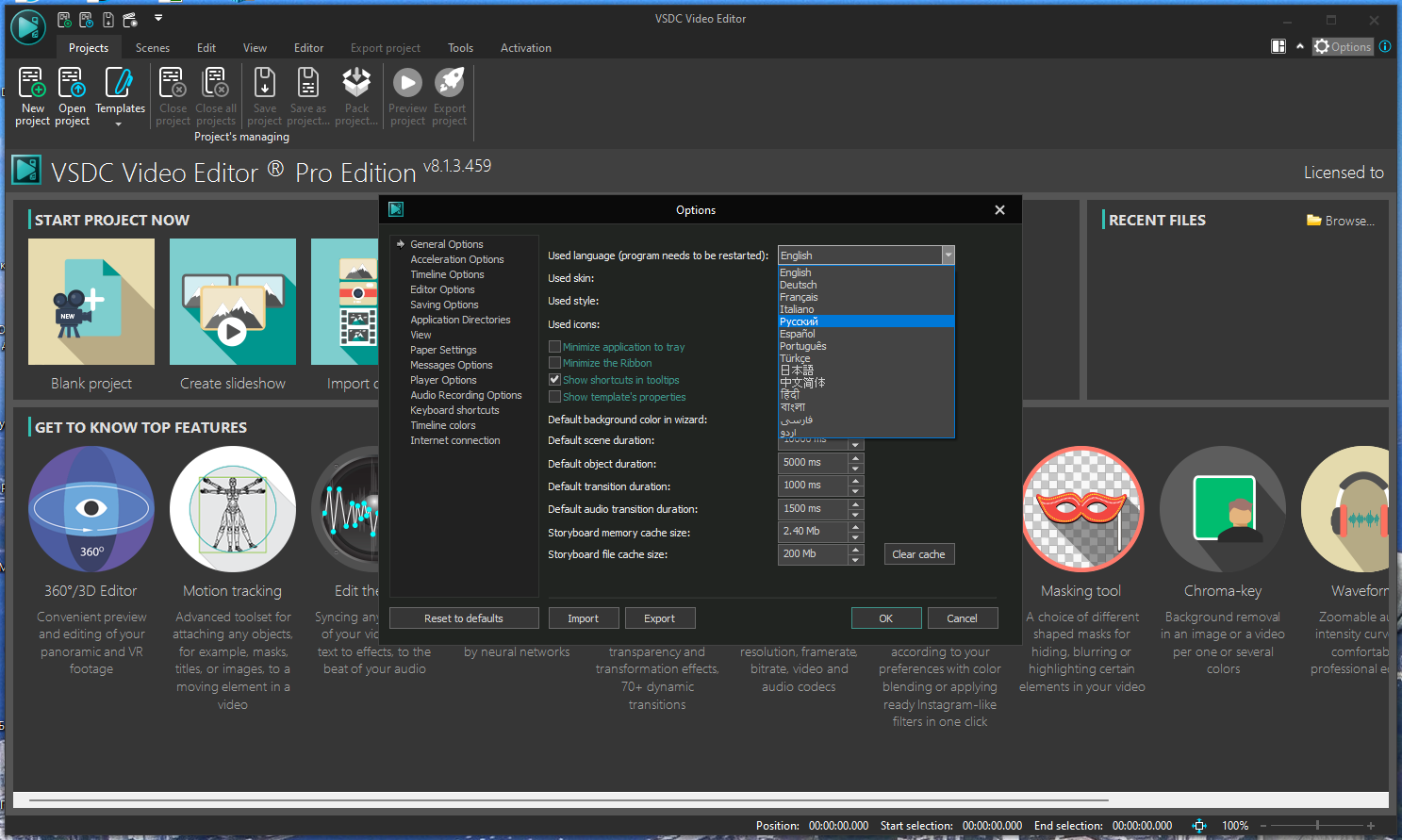Viewport: 1402px width, 840px height.
Task: Click the Save project ribbon icon
Action: coord(265,83)
